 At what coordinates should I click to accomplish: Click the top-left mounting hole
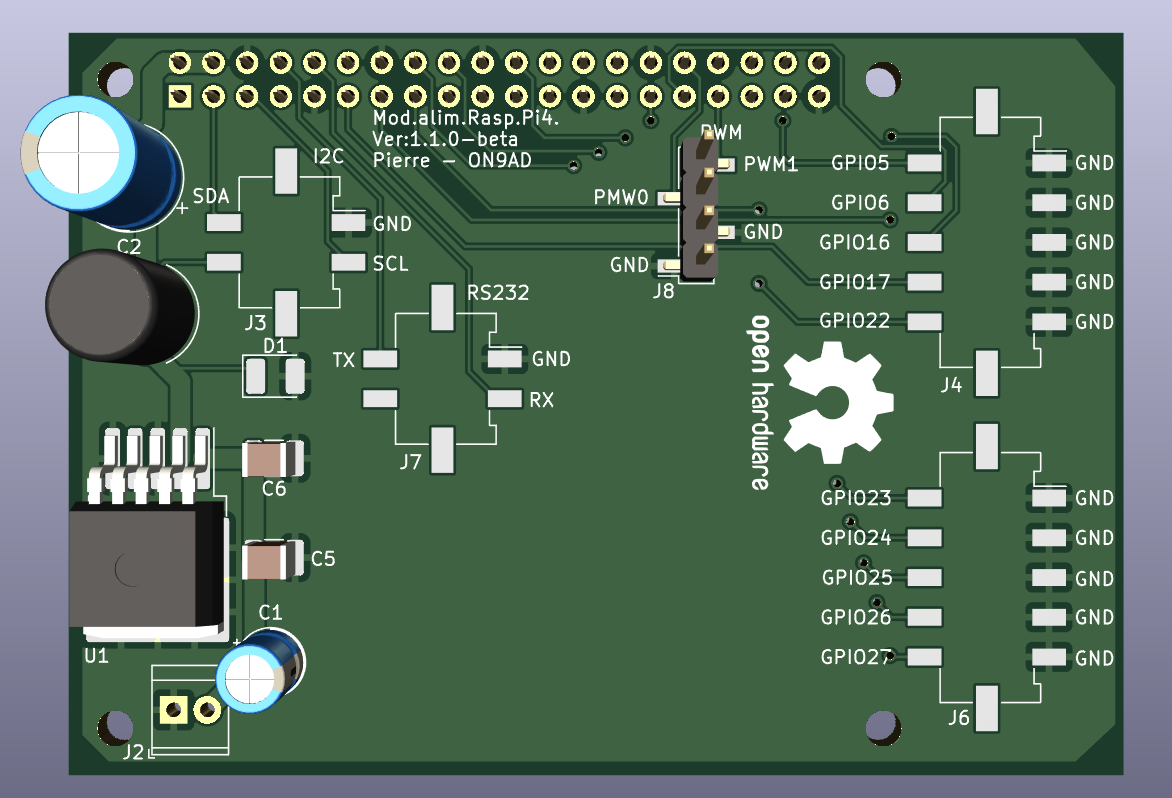(x=113, y=78)
